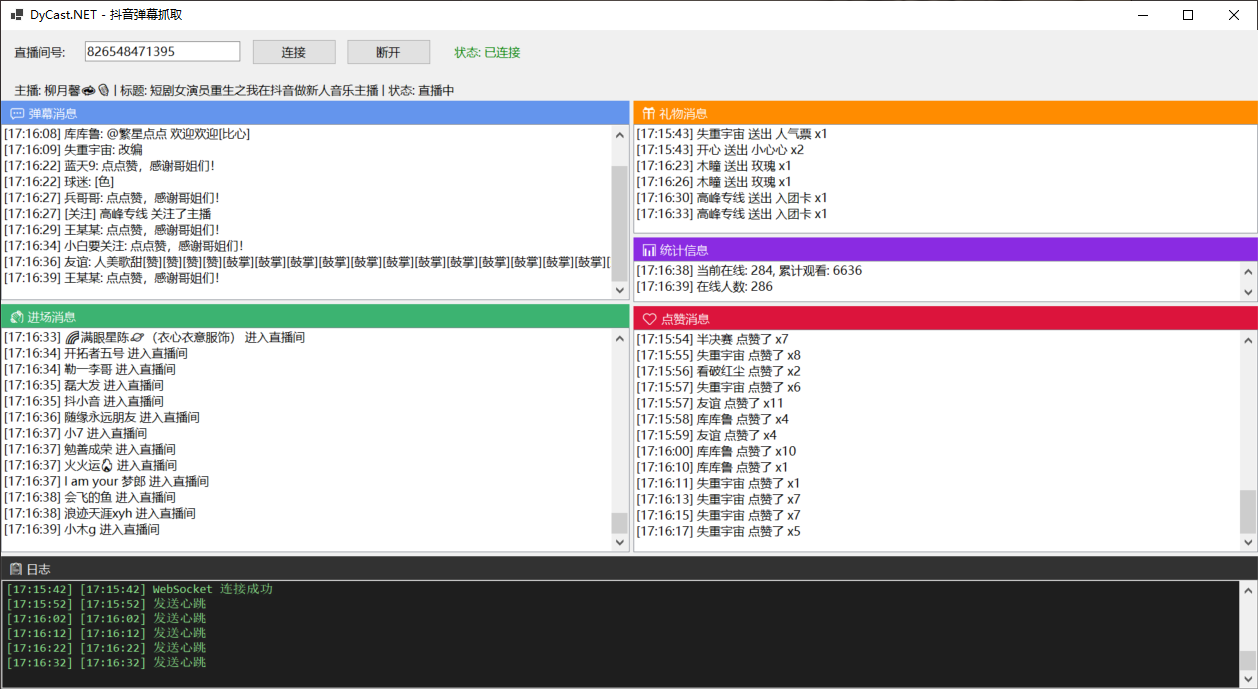Image resolution: width=1258 pixels, height=689 pixels.
Task: Click the log icon beside 日志
Action: (16, 569)
